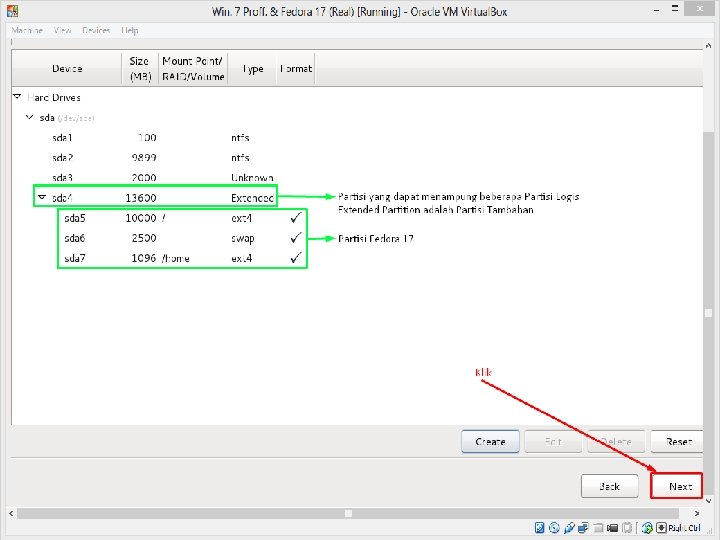Screen dimensions: 720x540
Task: Click the Mount Point/RAID/Volume column header
Action: 193,68
